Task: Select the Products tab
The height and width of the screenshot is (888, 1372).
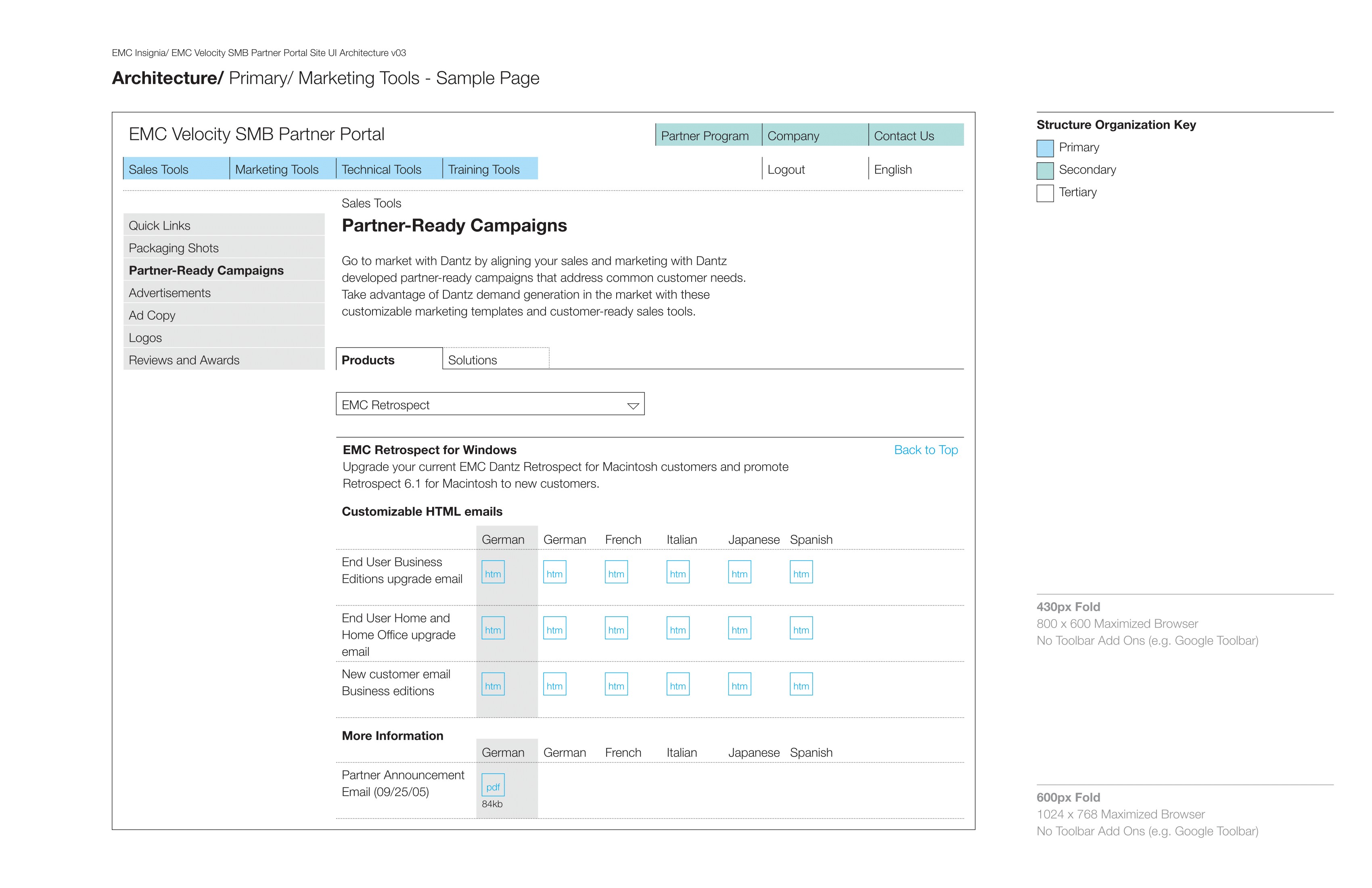Action: pos(389,359)
